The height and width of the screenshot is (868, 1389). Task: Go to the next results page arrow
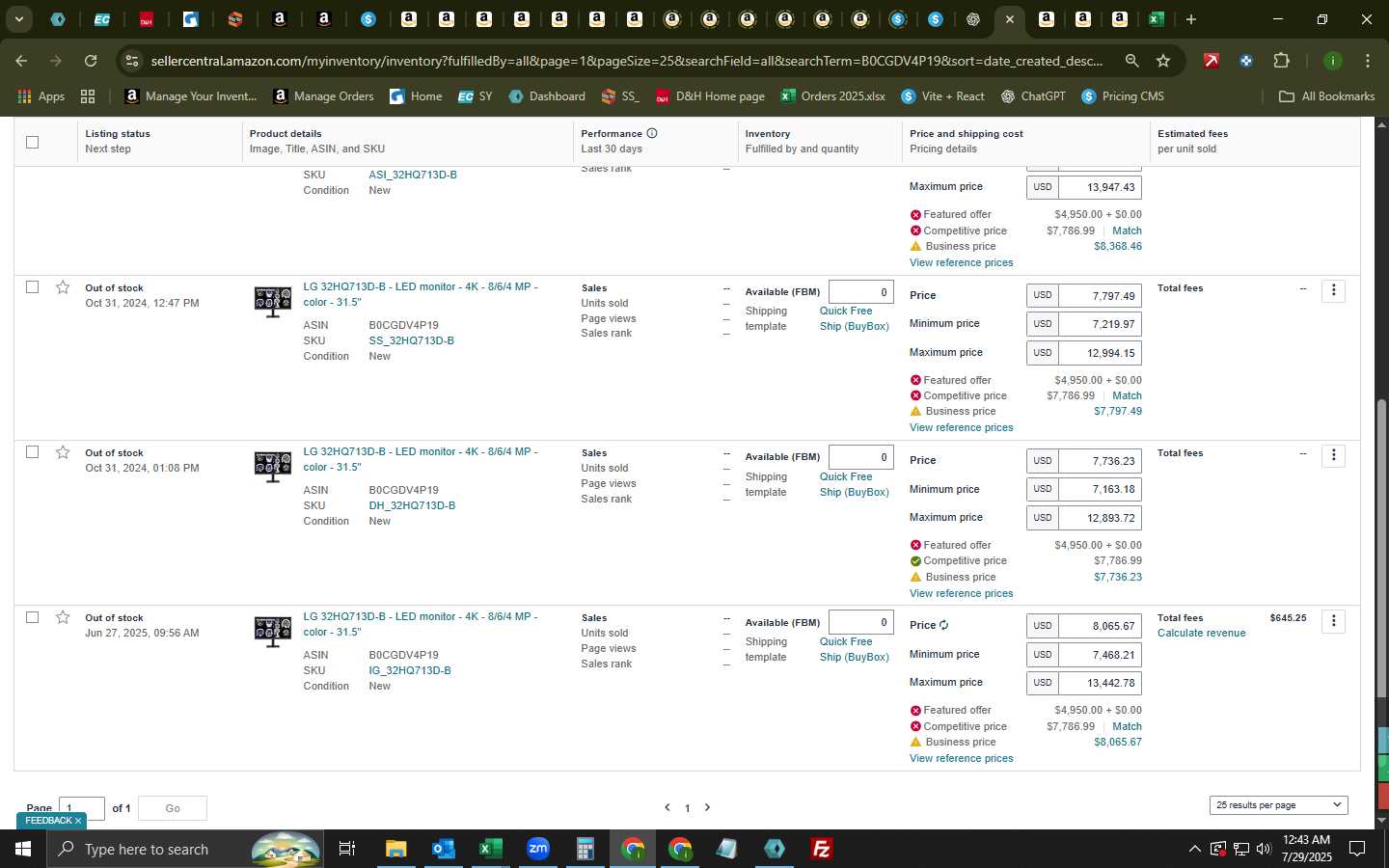coord(707,807)
